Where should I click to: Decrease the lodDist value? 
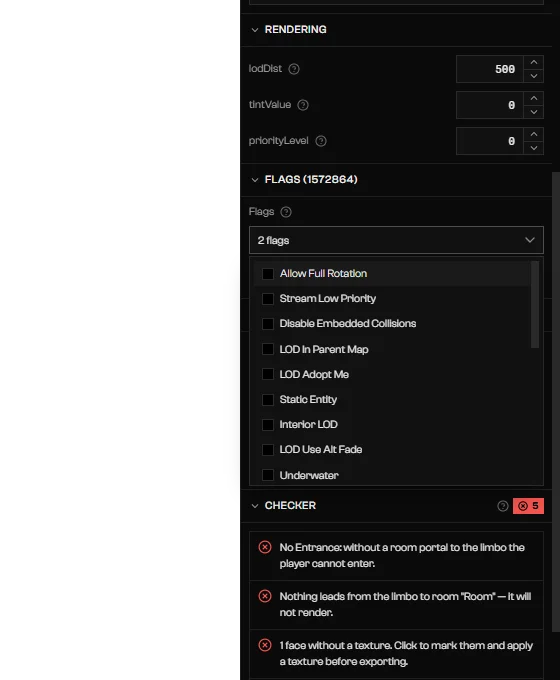click(534, 76)
